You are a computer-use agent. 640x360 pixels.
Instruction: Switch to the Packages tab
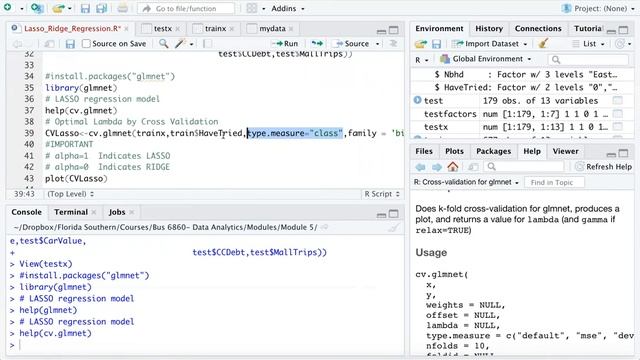(493, 151)
